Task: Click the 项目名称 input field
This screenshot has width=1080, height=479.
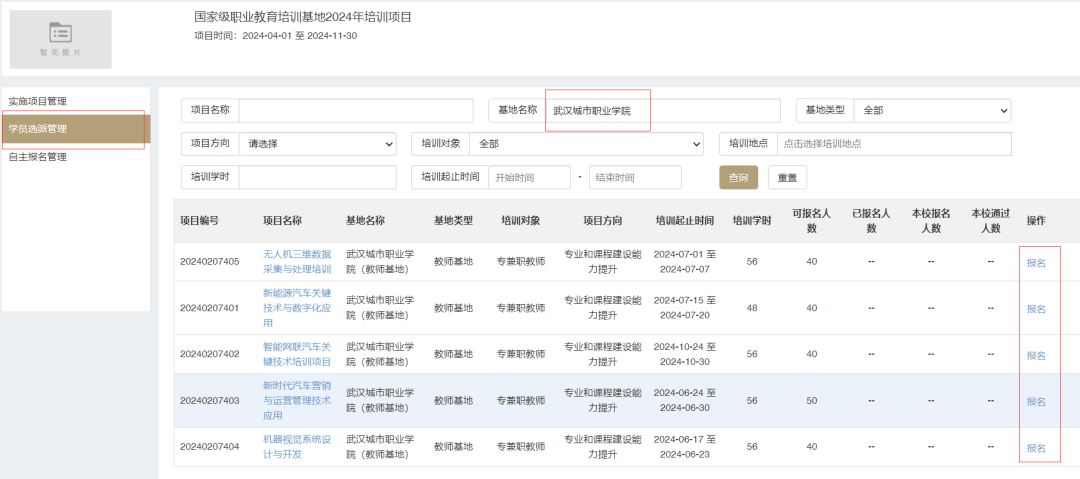Action: [x=355, y=110]
